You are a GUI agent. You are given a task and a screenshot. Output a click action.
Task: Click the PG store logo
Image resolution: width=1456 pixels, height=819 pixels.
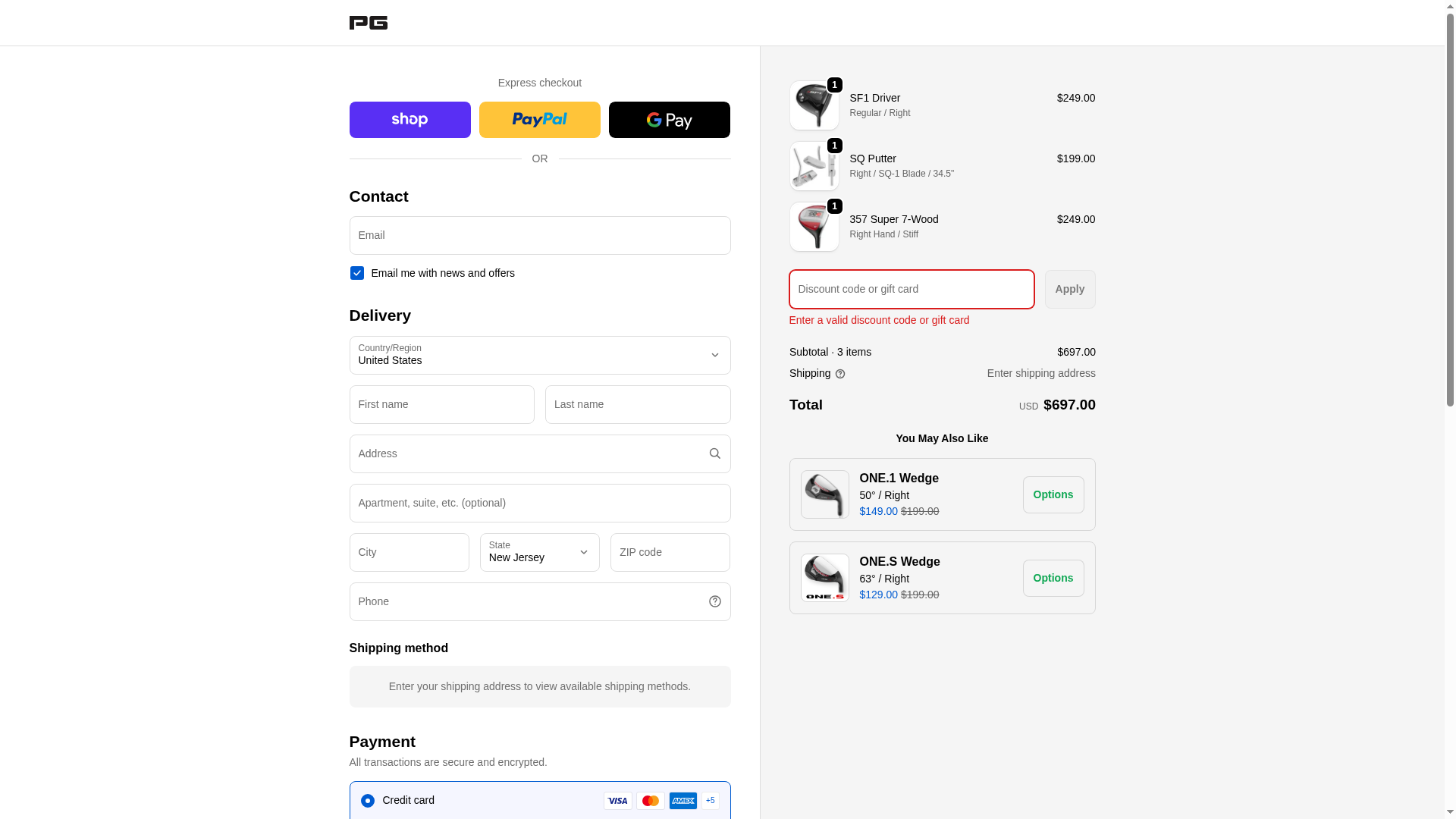point(368,23)
